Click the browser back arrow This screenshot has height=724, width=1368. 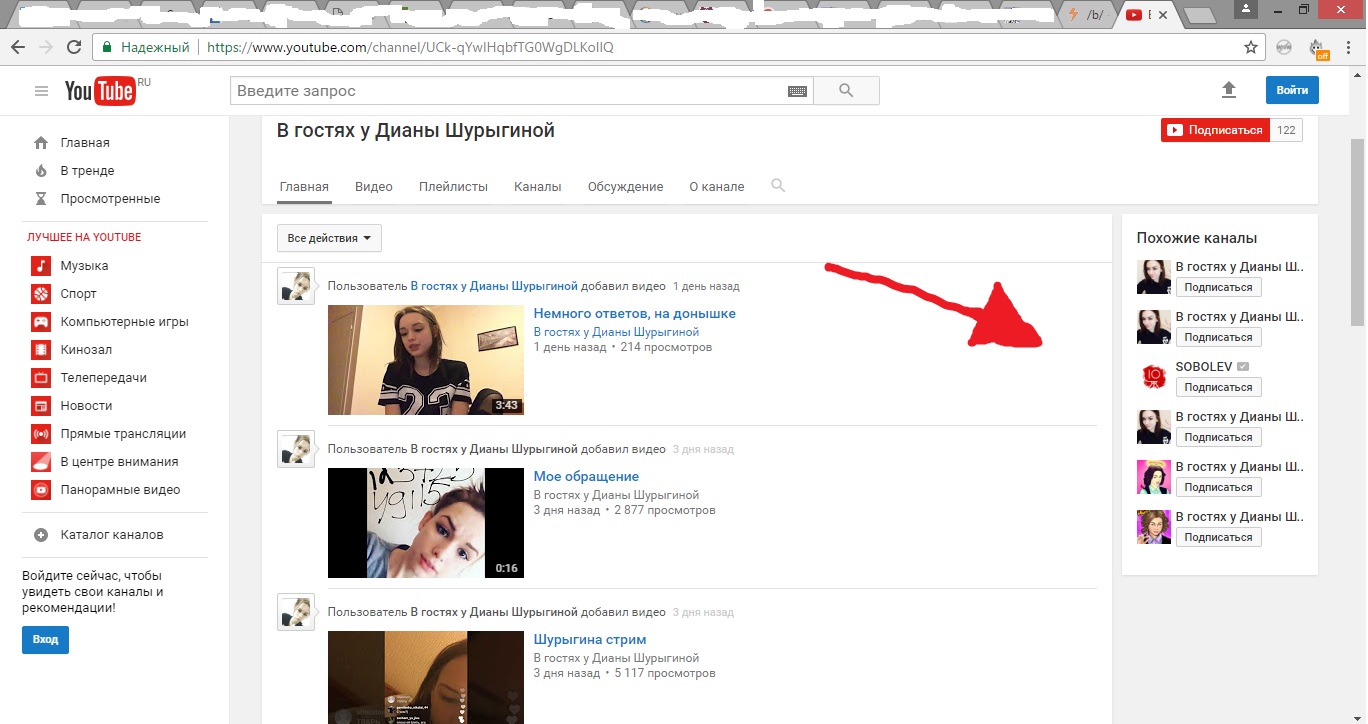pyautogui.click(x=17, y=47)
